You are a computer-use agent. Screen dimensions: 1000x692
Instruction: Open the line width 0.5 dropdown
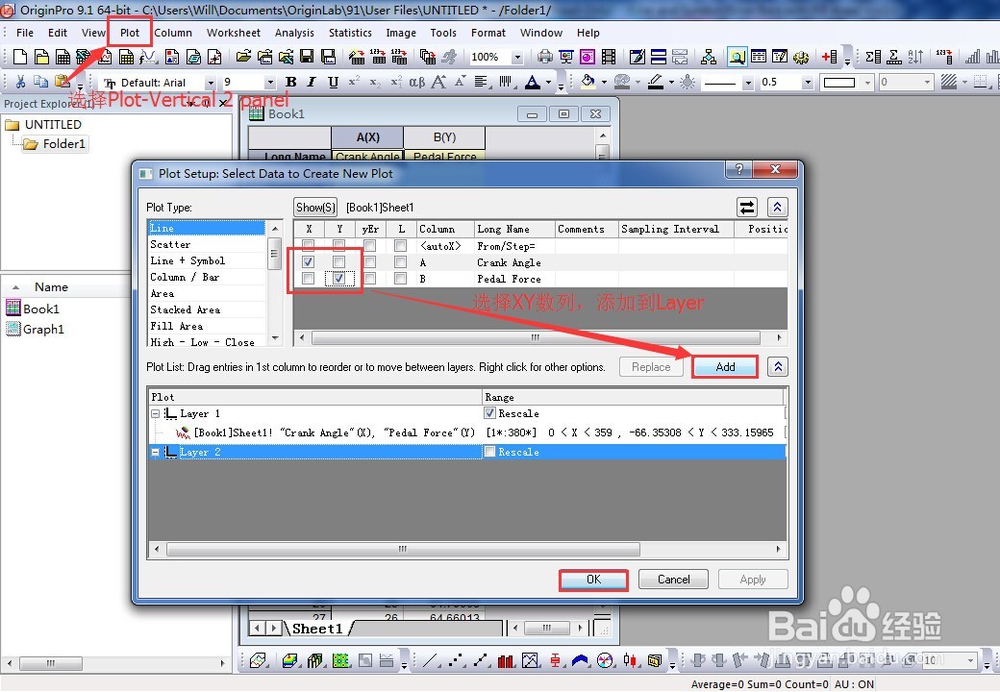point(807,82)
